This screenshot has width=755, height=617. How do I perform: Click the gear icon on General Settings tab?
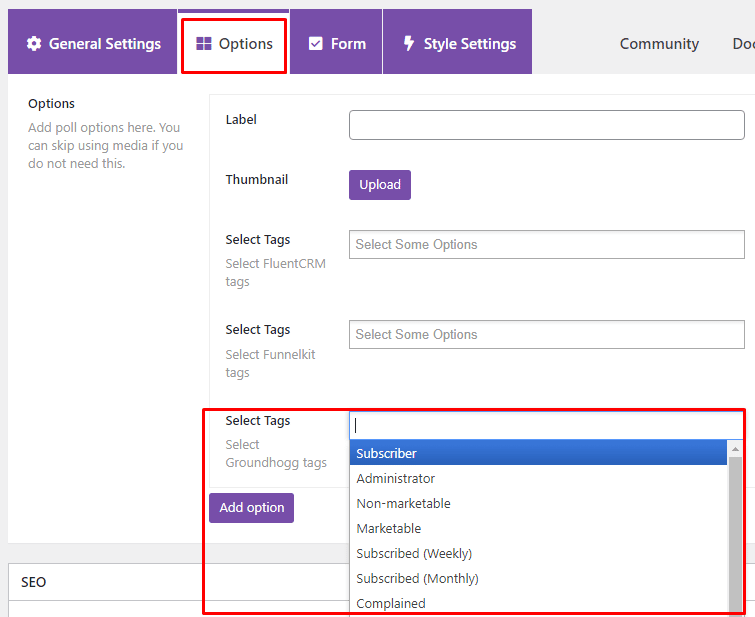point(34,44)
